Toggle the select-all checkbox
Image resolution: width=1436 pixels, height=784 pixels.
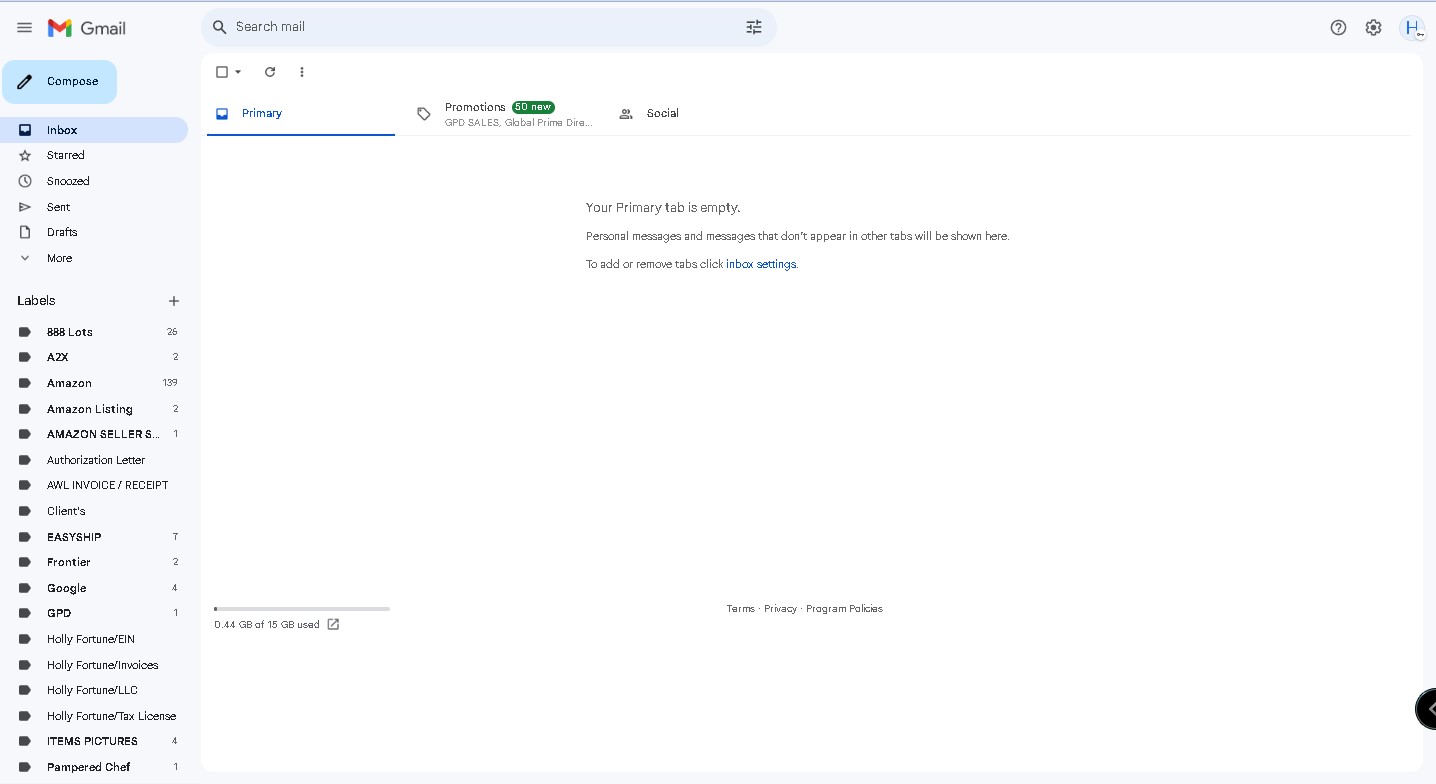point(222,72)
